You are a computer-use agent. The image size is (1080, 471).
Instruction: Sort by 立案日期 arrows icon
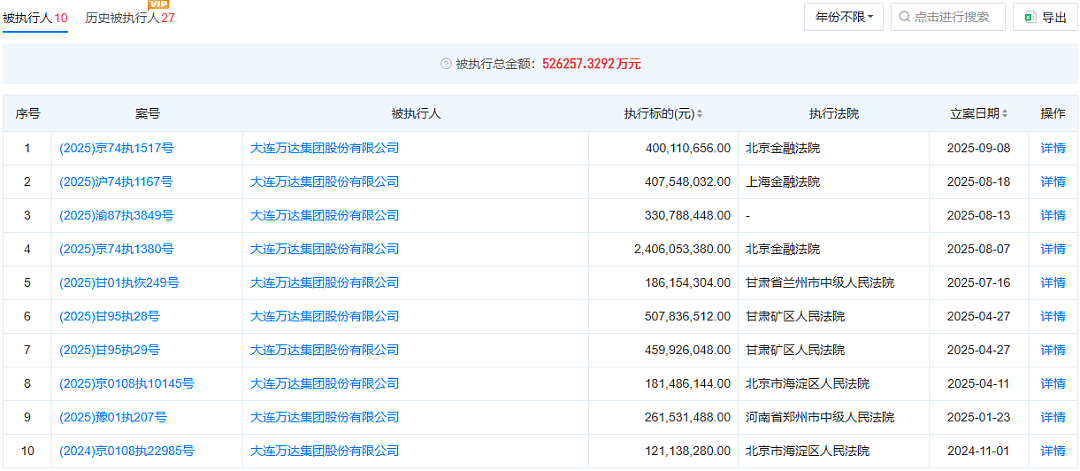[x=1005, y=114]
